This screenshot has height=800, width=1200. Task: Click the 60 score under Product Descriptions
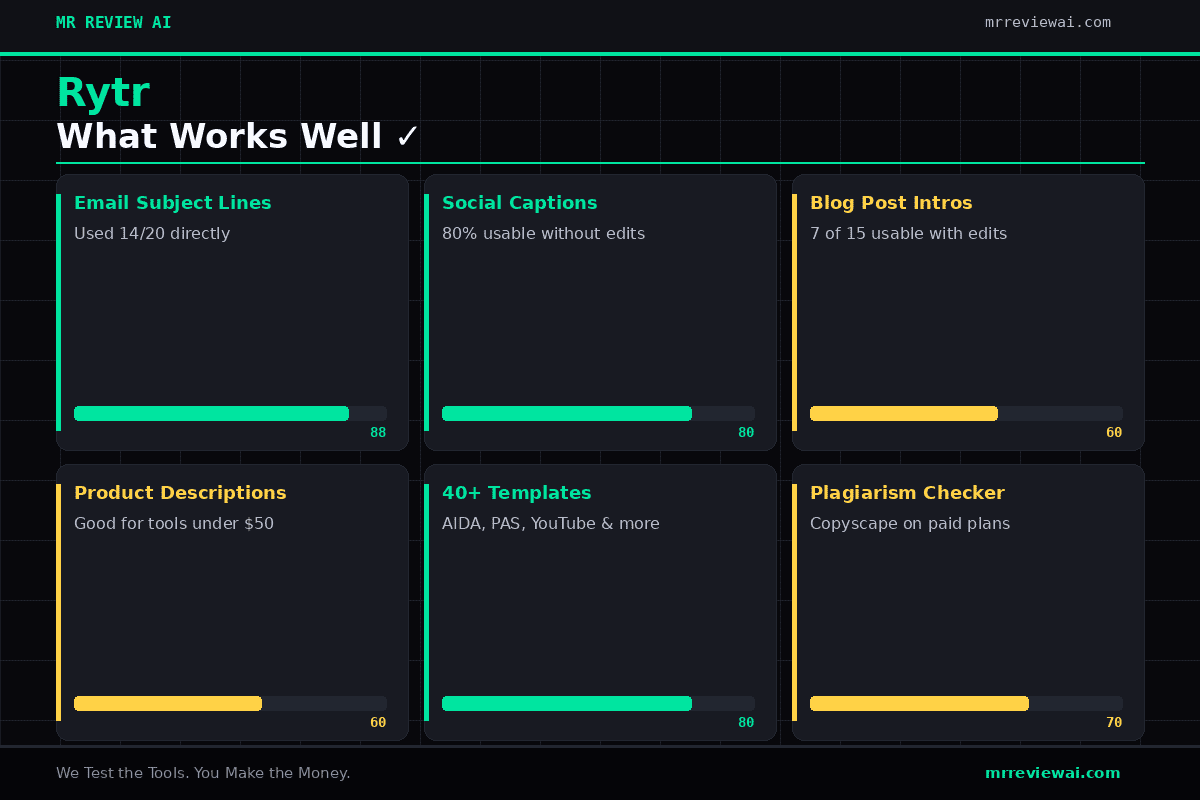click(x=378, y=723)
